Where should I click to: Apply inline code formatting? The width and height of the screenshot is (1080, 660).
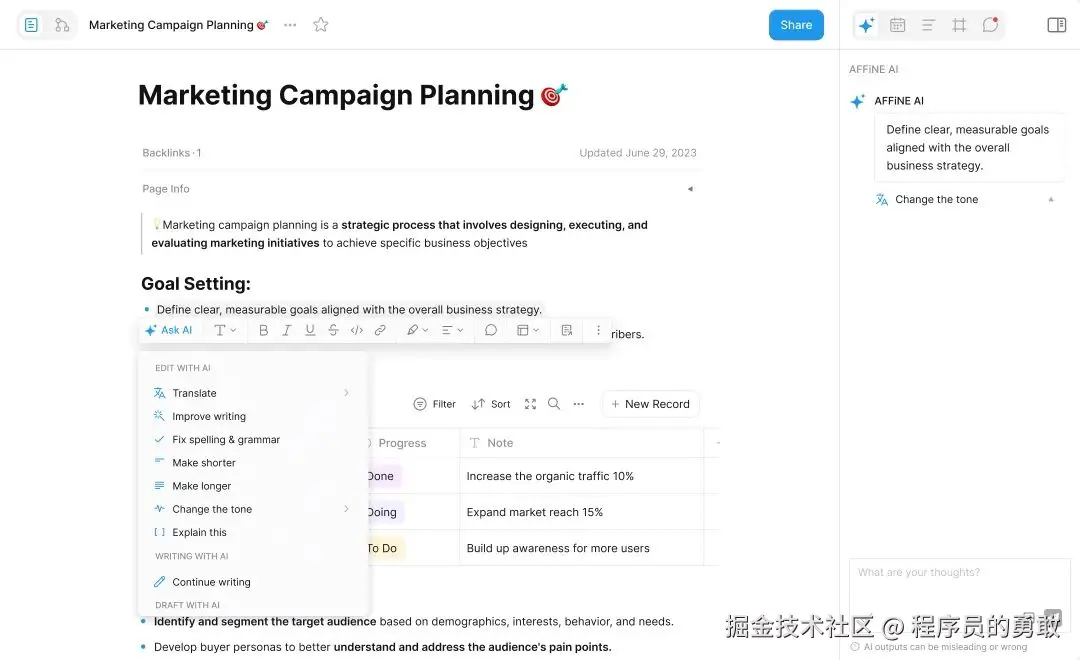tap(357, 330)
